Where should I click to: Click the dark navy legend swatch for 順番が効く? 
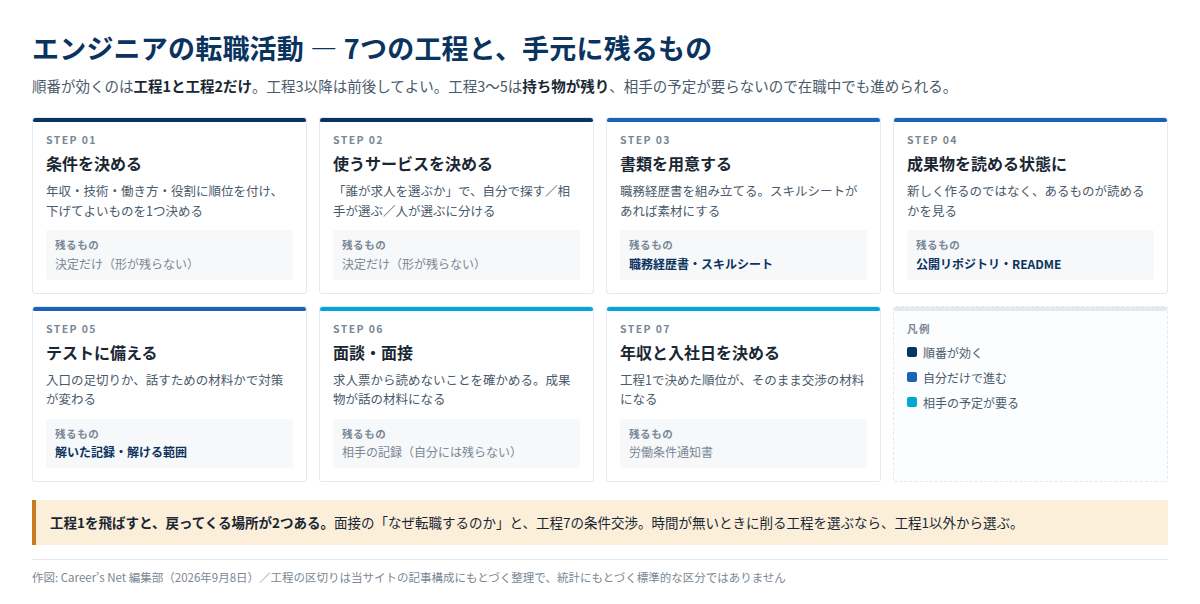[x=911, y=353]
